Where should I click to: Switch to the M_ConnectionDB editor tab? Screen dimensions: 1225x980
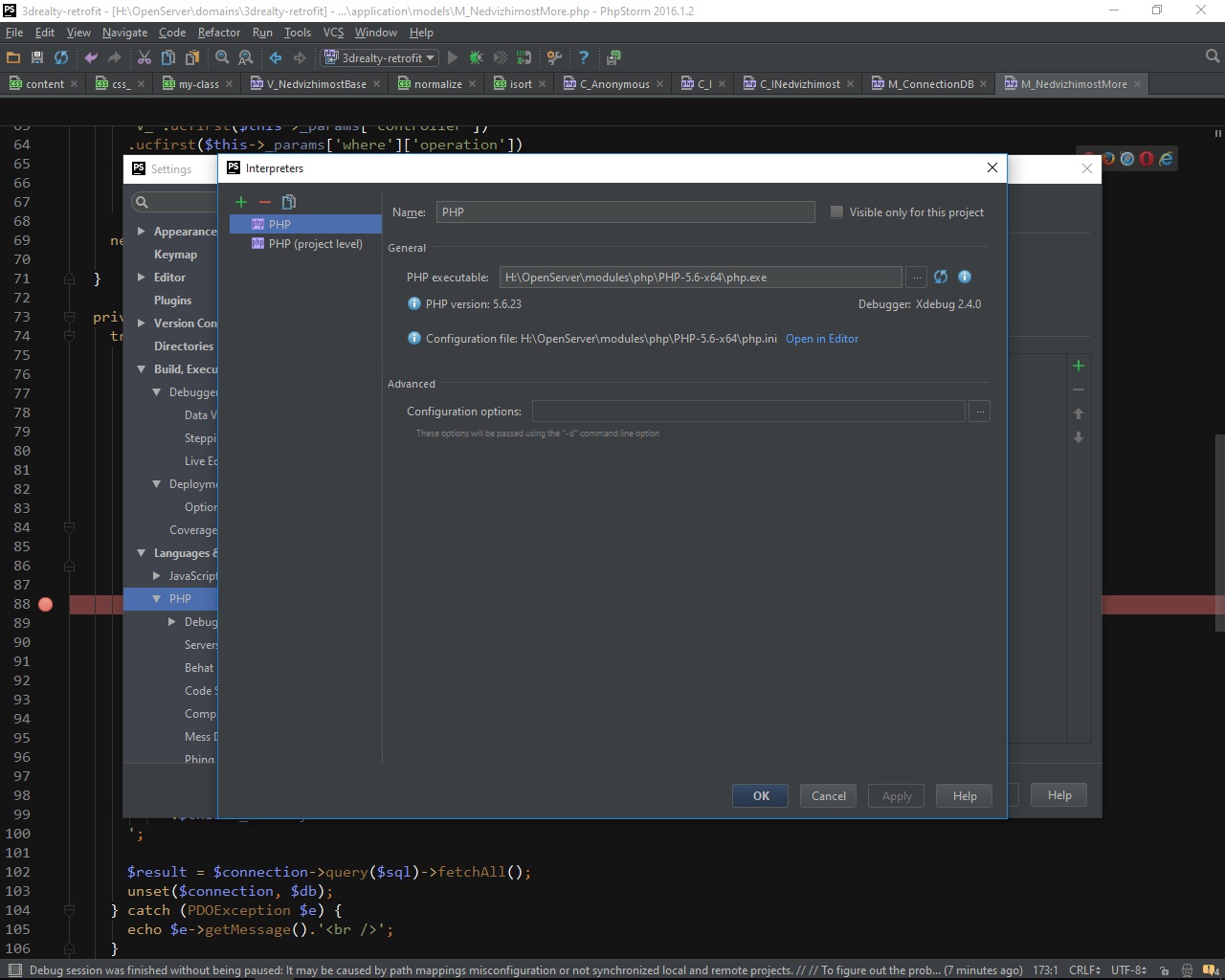[929, 84]
